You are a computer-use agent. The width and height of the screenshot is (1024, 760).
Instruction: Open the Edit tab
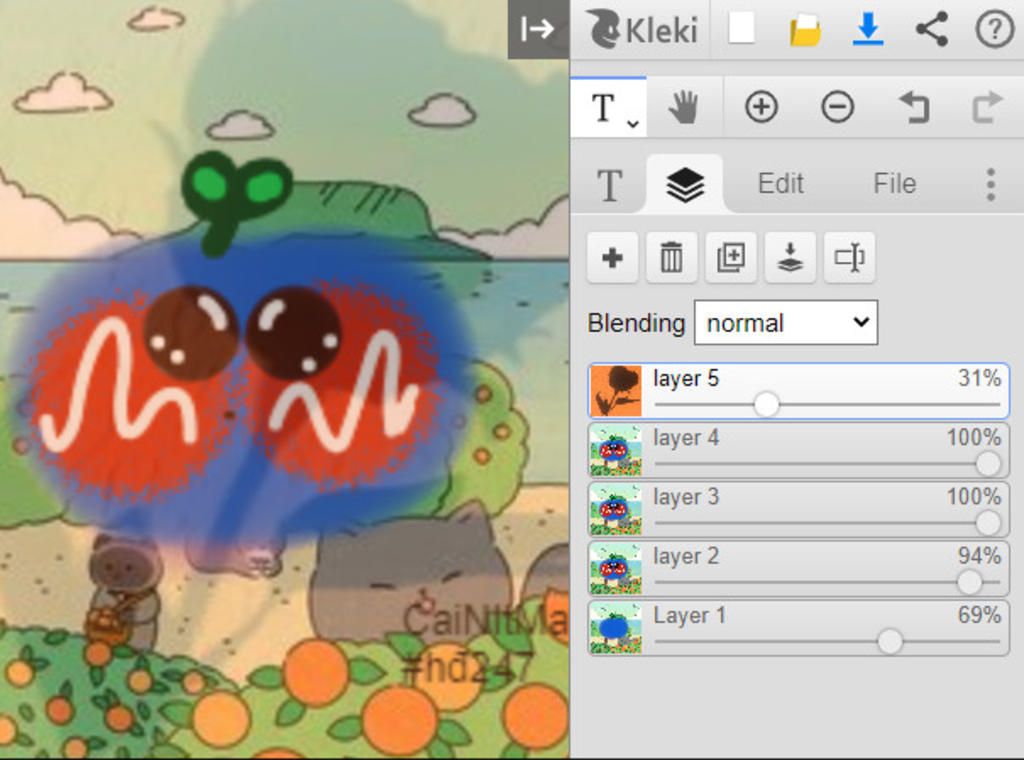pyautogui.click(x=780, y=183)
